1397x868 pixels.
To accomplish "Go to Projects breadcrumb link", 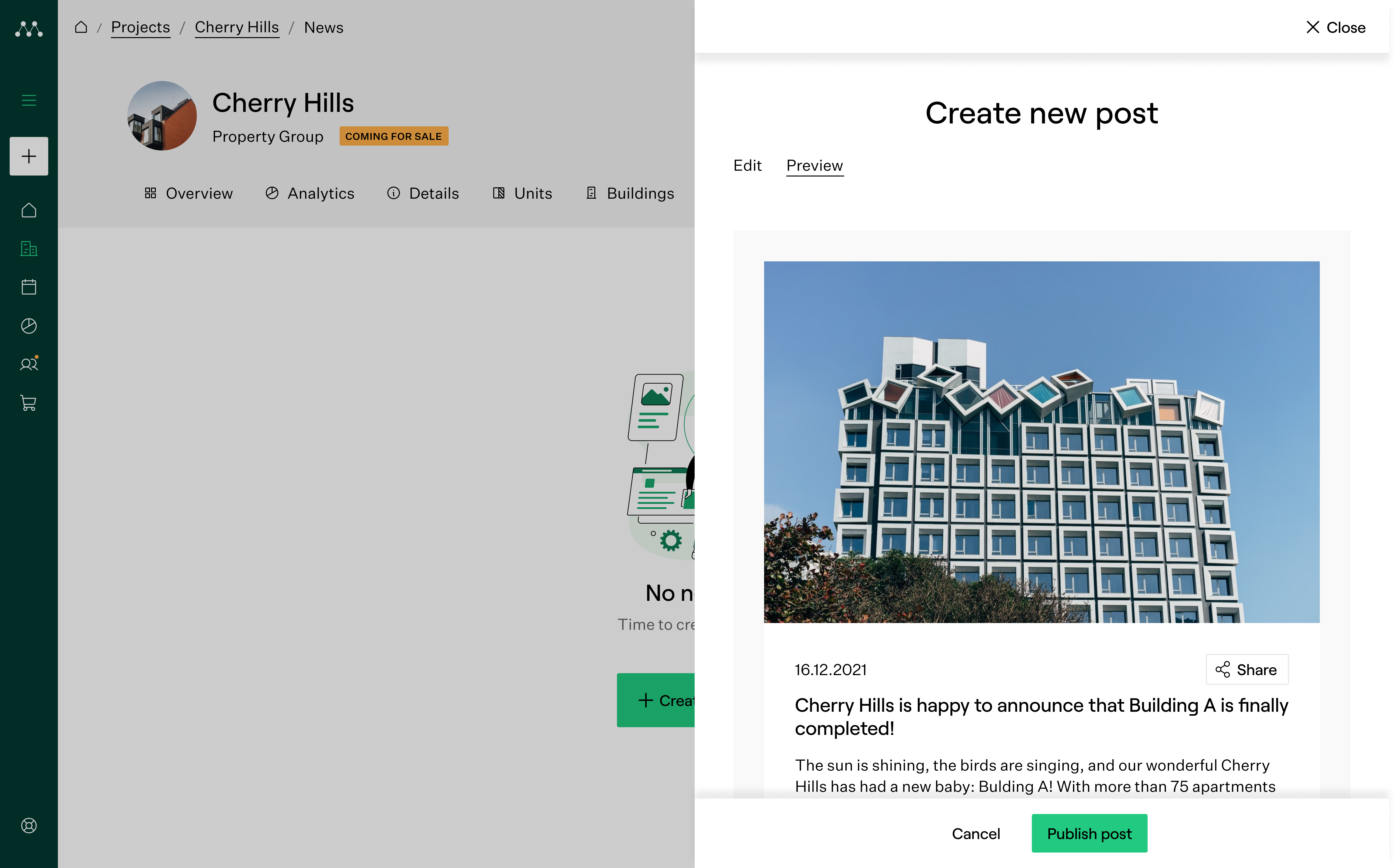I will pos(141,27).
